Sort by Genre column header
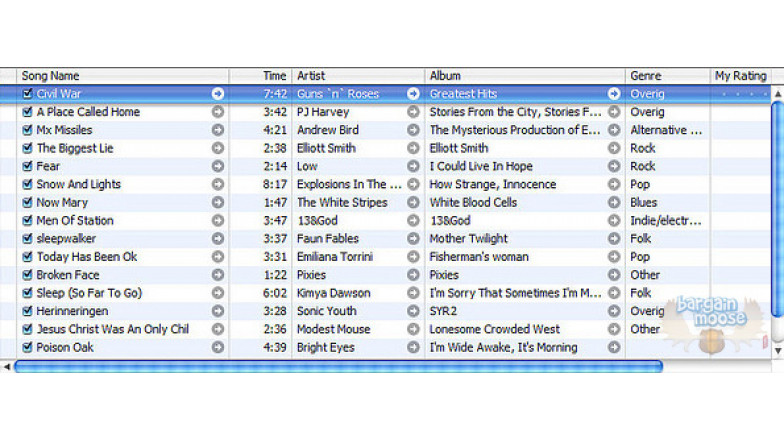 point(668,76)
